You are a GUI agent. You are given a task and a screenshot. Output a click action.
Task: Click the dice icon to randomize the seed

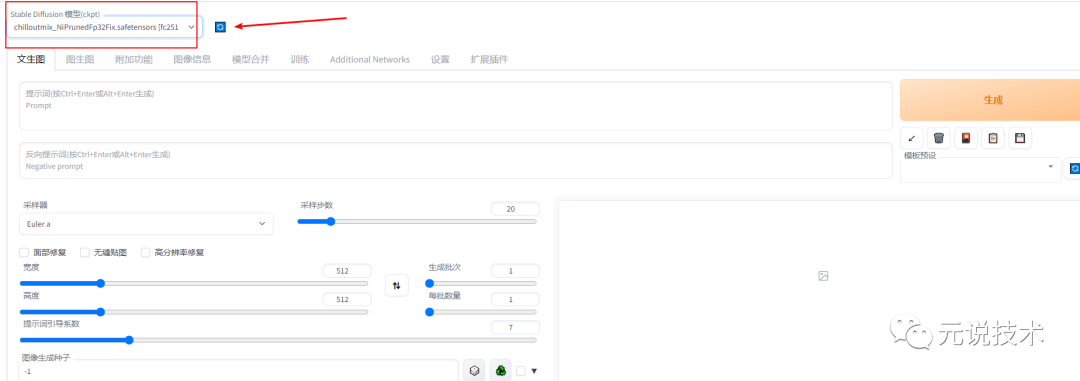click(474, 371)
